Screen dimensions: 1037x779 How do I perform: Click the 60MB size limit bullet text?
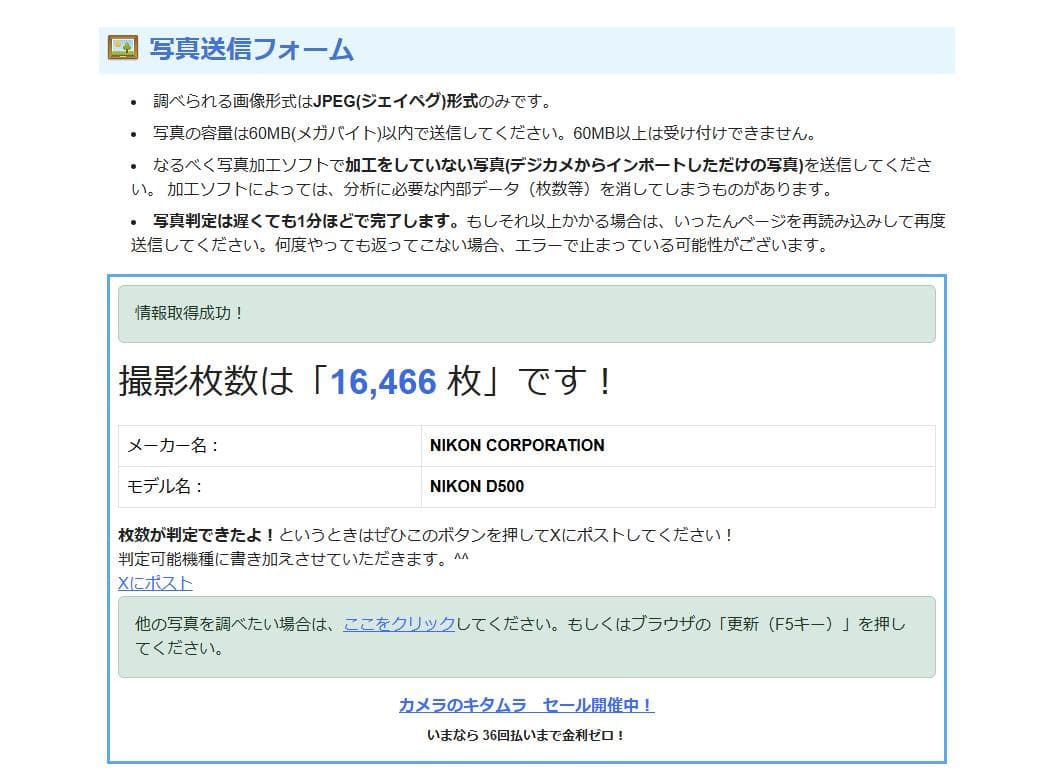pos(485,133)
